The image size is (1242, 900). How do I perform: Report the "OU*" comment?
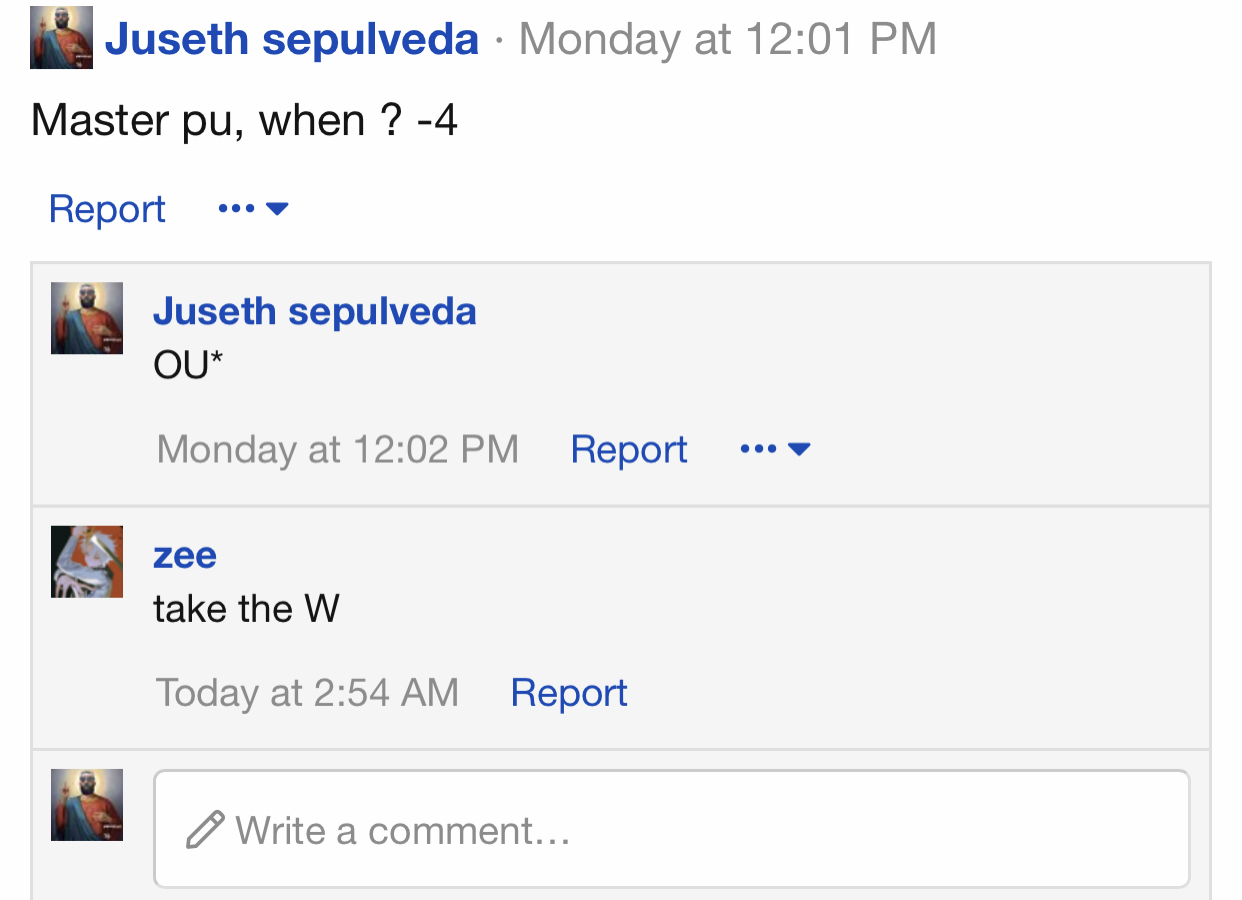[x=629, y=449]
